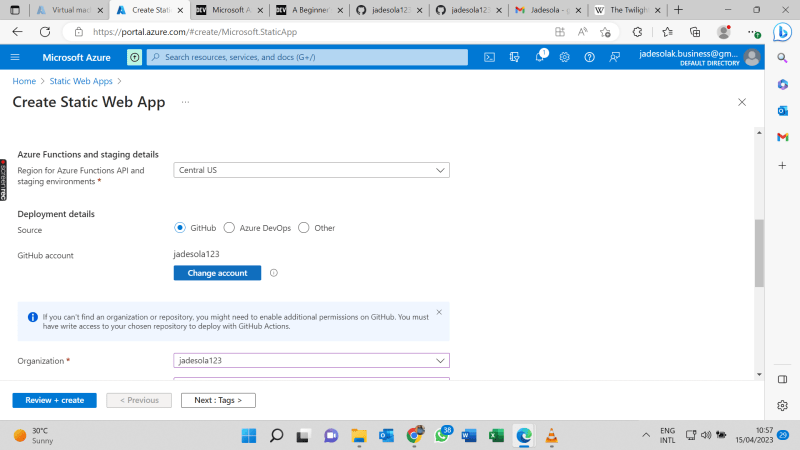Image resolution: width=800 pixels, height=450 pixels.
Task: Open Windows Start menu
Action: [249, 436]
